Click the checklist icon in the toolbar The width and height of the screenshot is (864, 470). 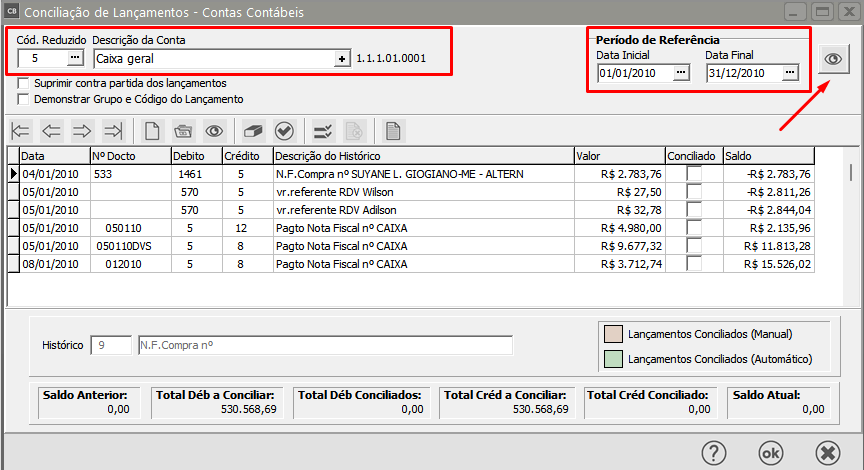[x=323, y=130]
